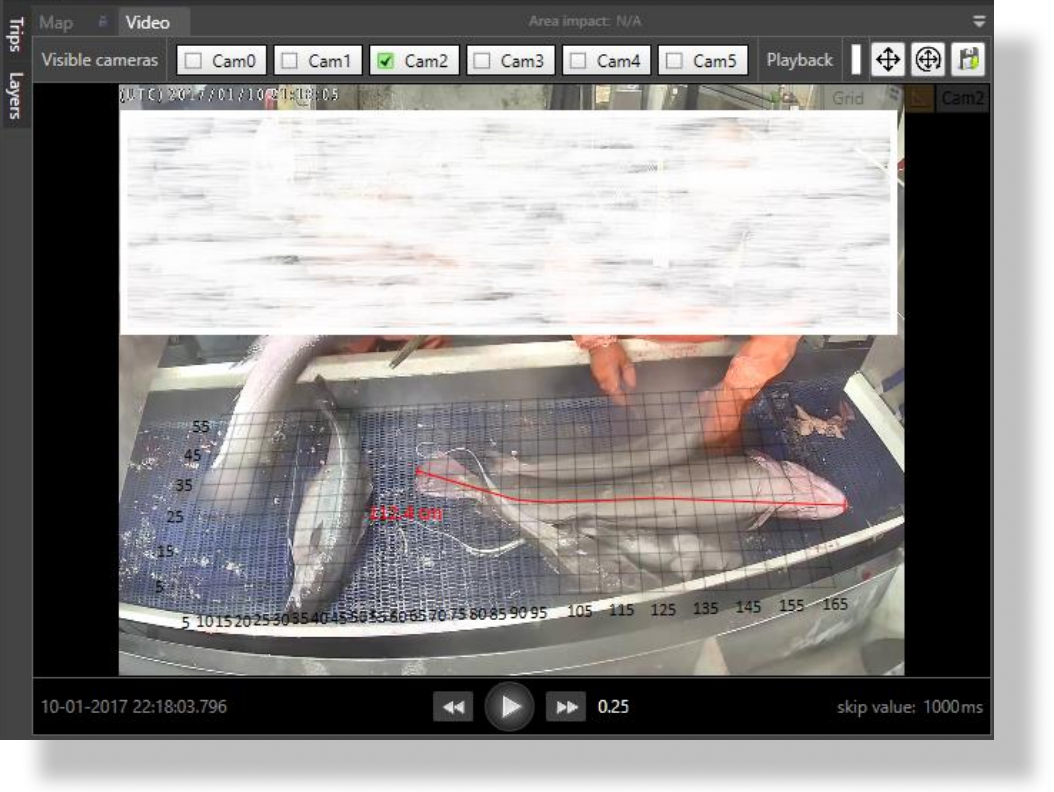The height and width of the screenshot is (792, 1054).
Task: Select the Video tab
Action: [x=147, y=22]
